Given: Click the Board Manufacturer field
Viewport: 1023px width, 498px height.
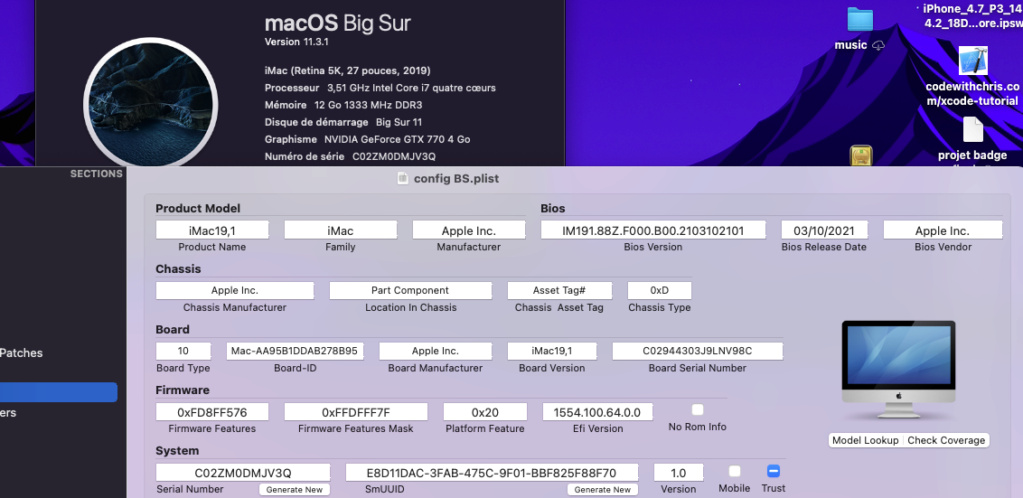Looking at the screenshot, I should pyautogui.click(x=435, y=351).
